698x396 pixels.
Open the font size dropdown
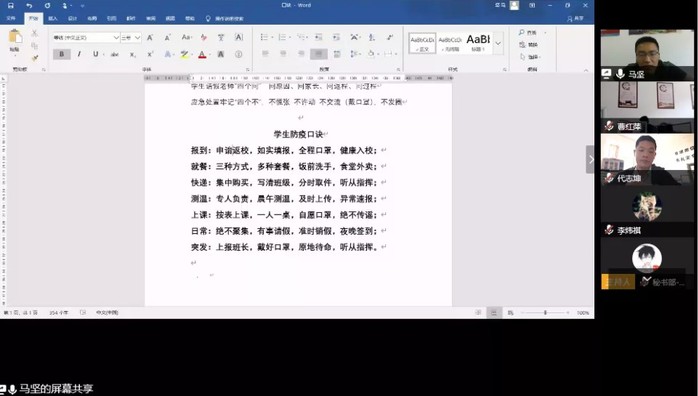click(131, 38)
